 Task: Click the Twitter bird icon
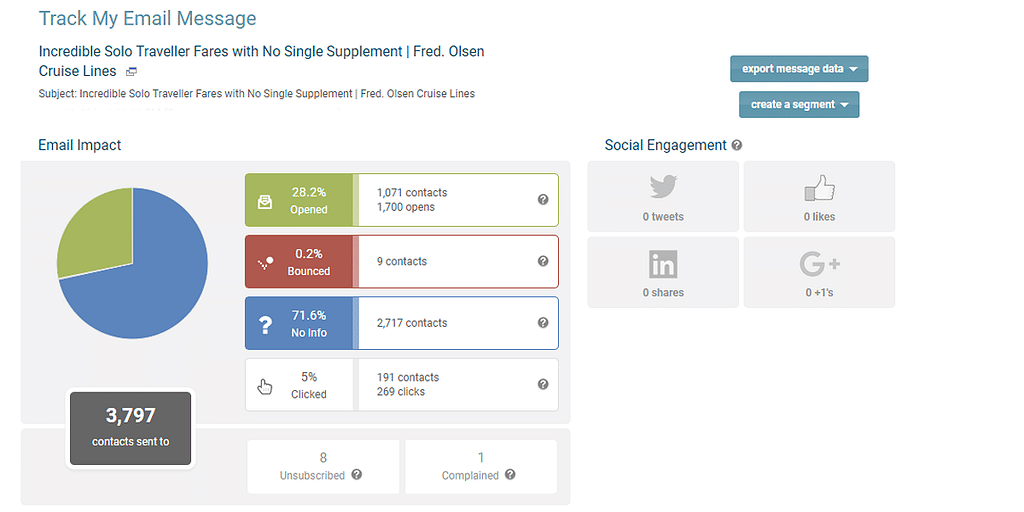[663, 187]
